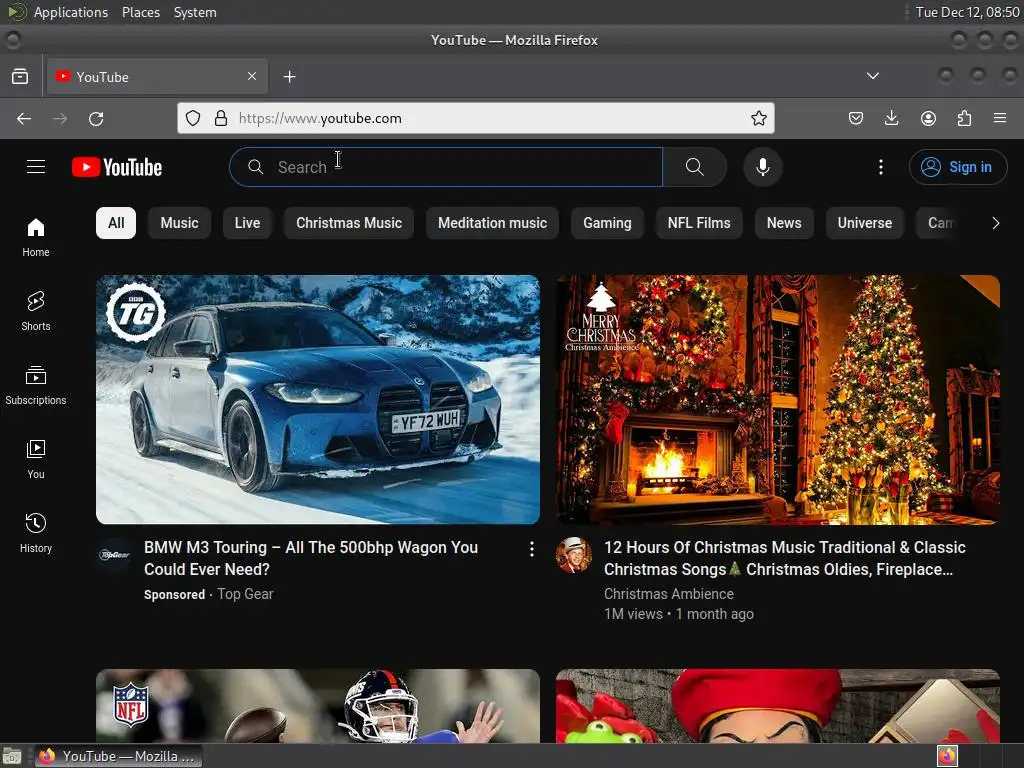View site security padlock info
This screenshot has height=768, width=1024.
(221, 118)
